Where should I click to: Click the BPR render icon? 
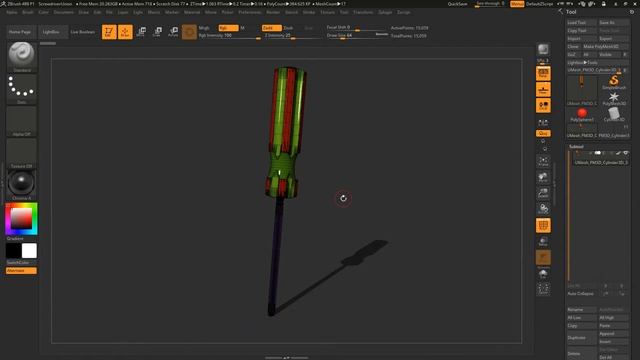(x=543, y=50)
